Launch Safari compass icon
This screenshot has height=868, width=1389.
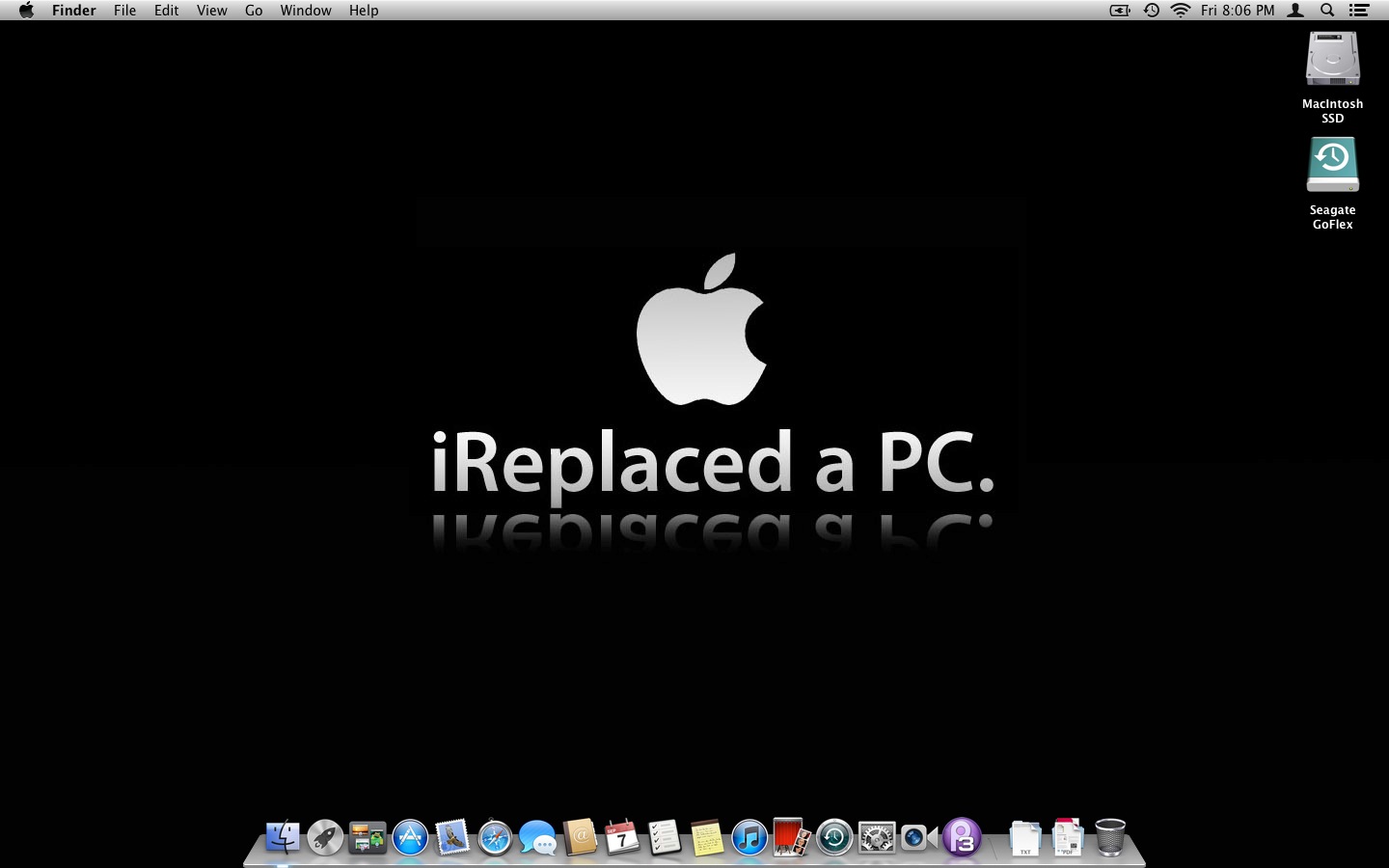click(x=495, y=837)
